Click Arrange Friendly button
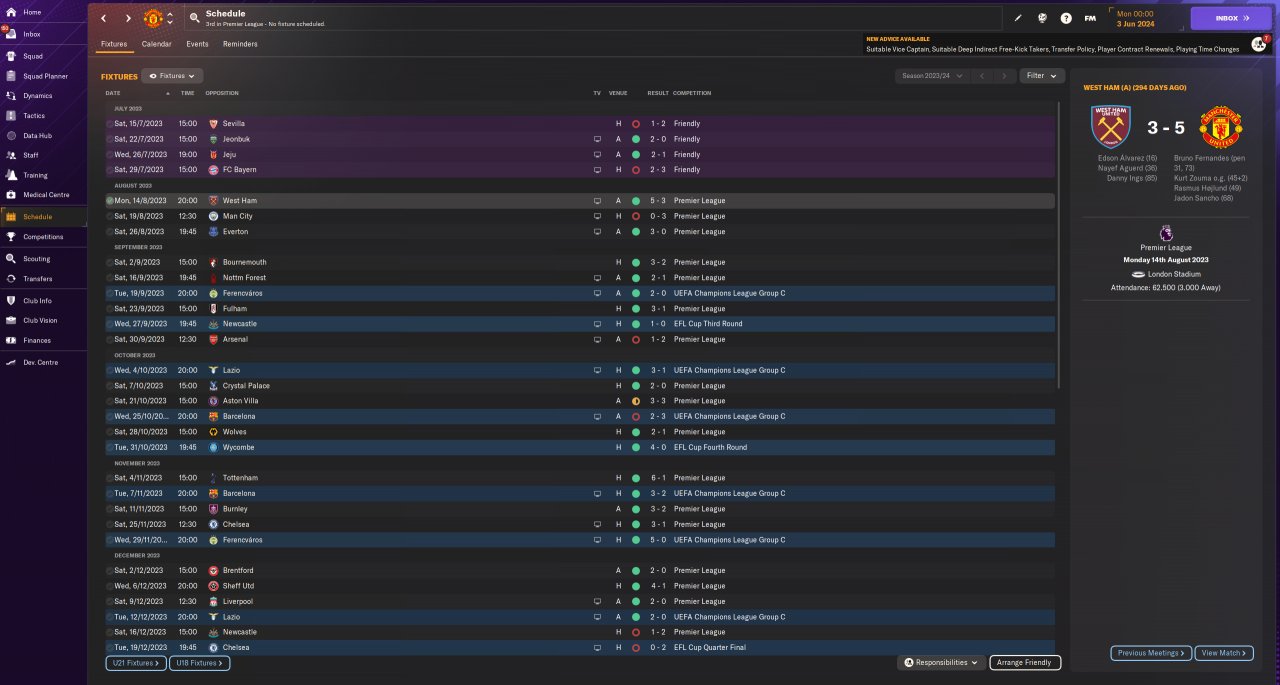 click(1025, 662)
